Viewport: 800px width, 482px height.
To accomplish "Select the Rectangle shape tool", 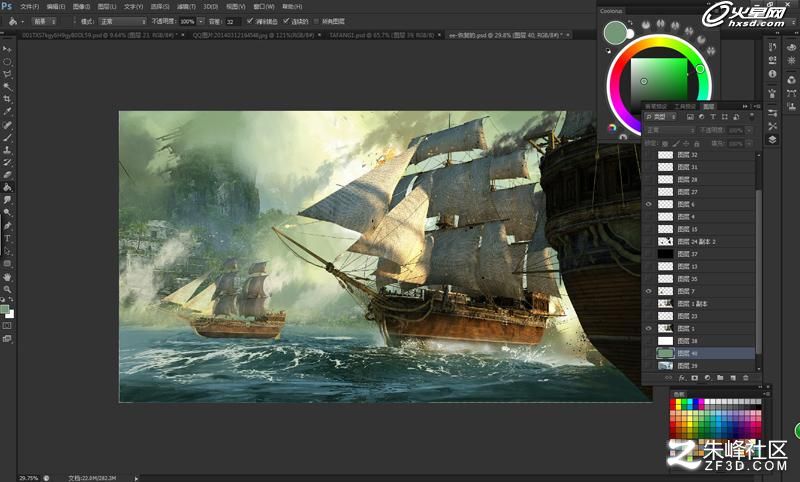I will click(x=7, y=264).
